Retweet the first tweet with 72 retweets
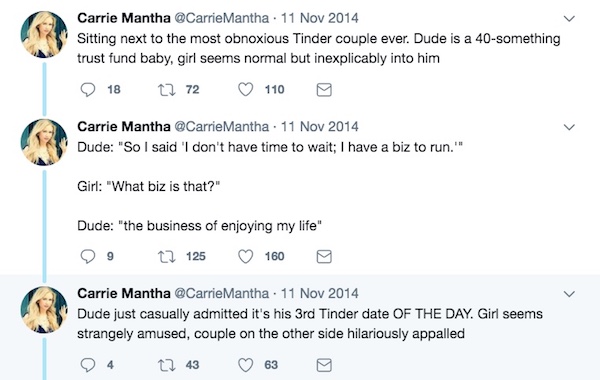This screenshot has width=600, height=380. (167, 90)
